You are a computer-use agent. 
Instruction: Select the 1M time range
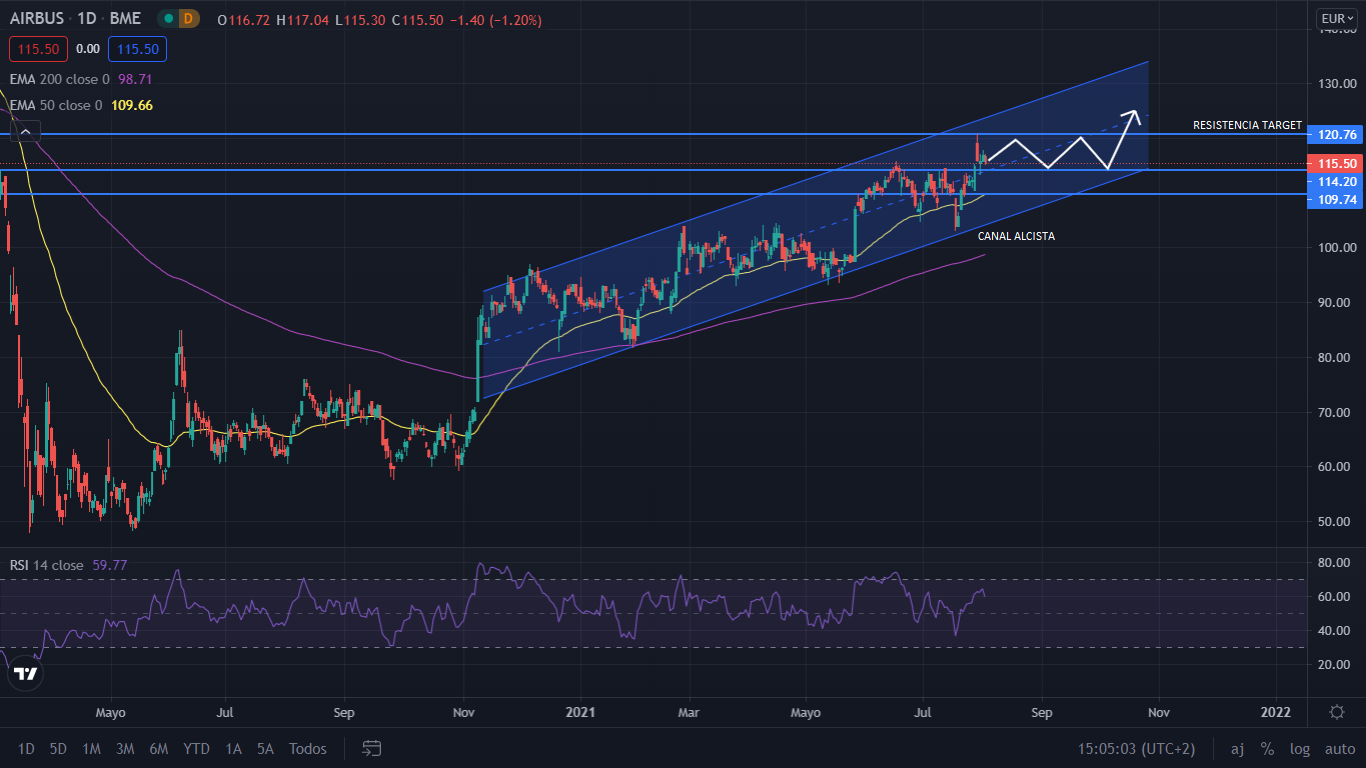[x=91, y=748]
